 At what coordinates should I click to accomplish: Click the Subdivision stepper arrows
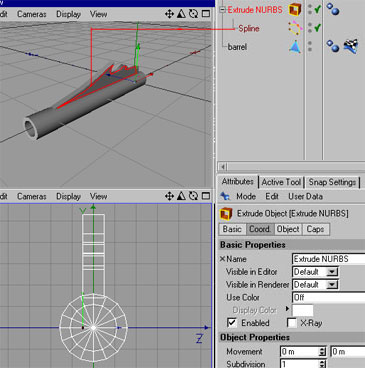(x=322, y=364)
